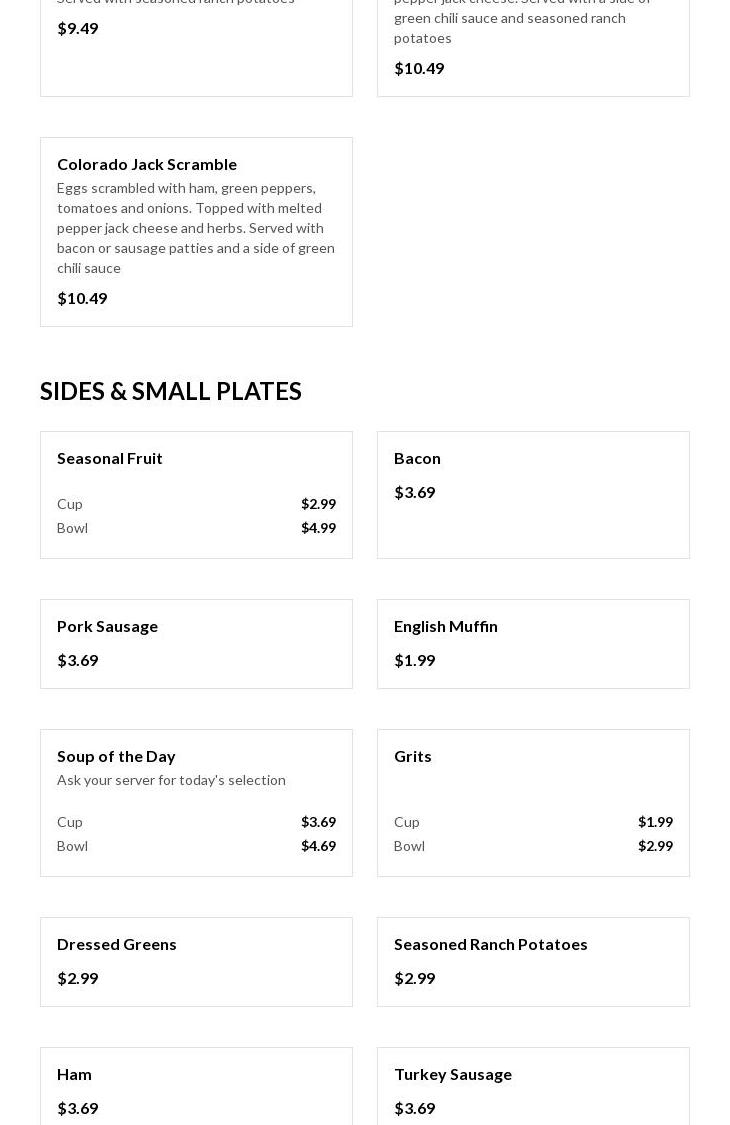
Task: Click the Grits item title
Action: click(412, 756)
